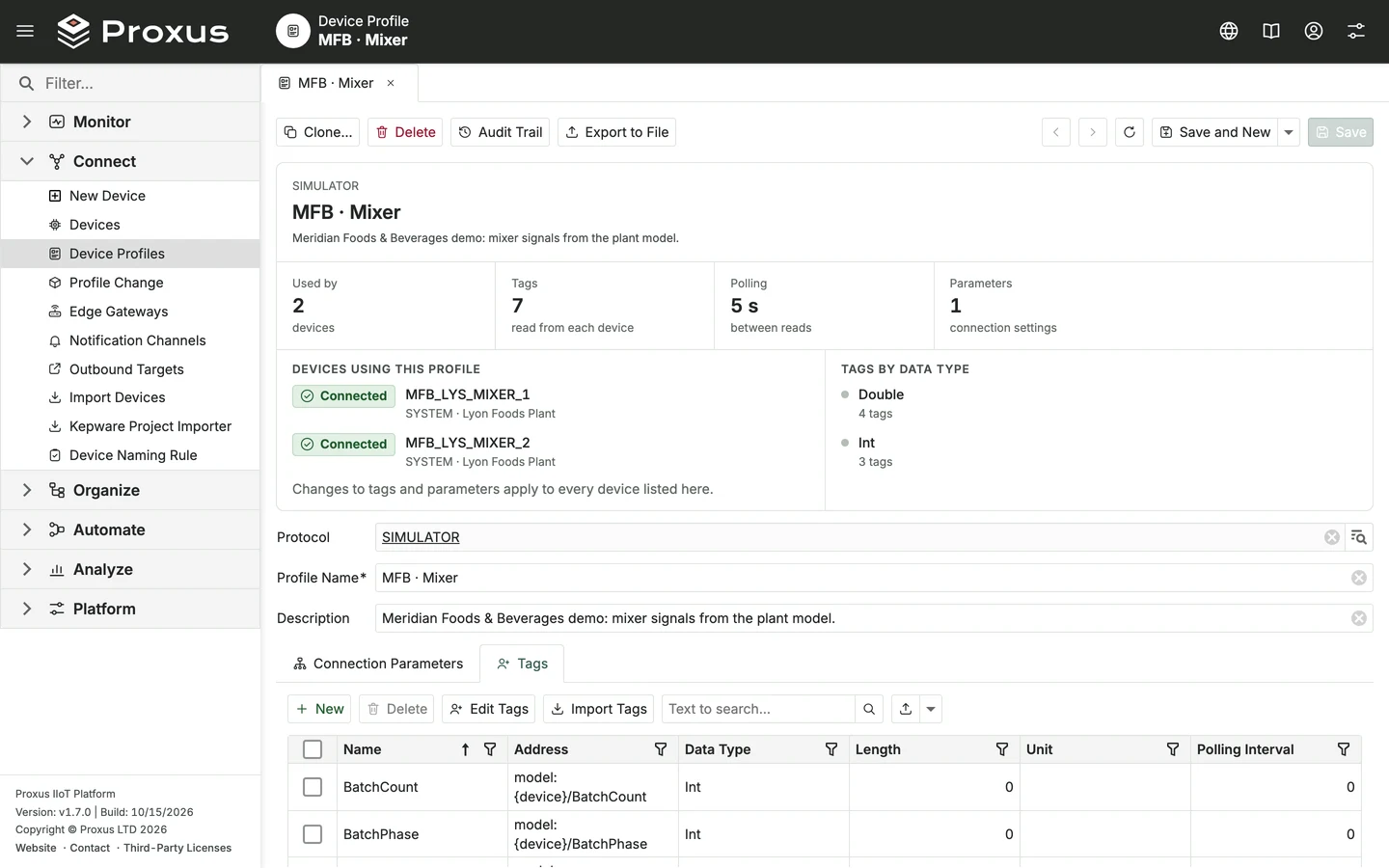Go to previous record arrow

1056,132
